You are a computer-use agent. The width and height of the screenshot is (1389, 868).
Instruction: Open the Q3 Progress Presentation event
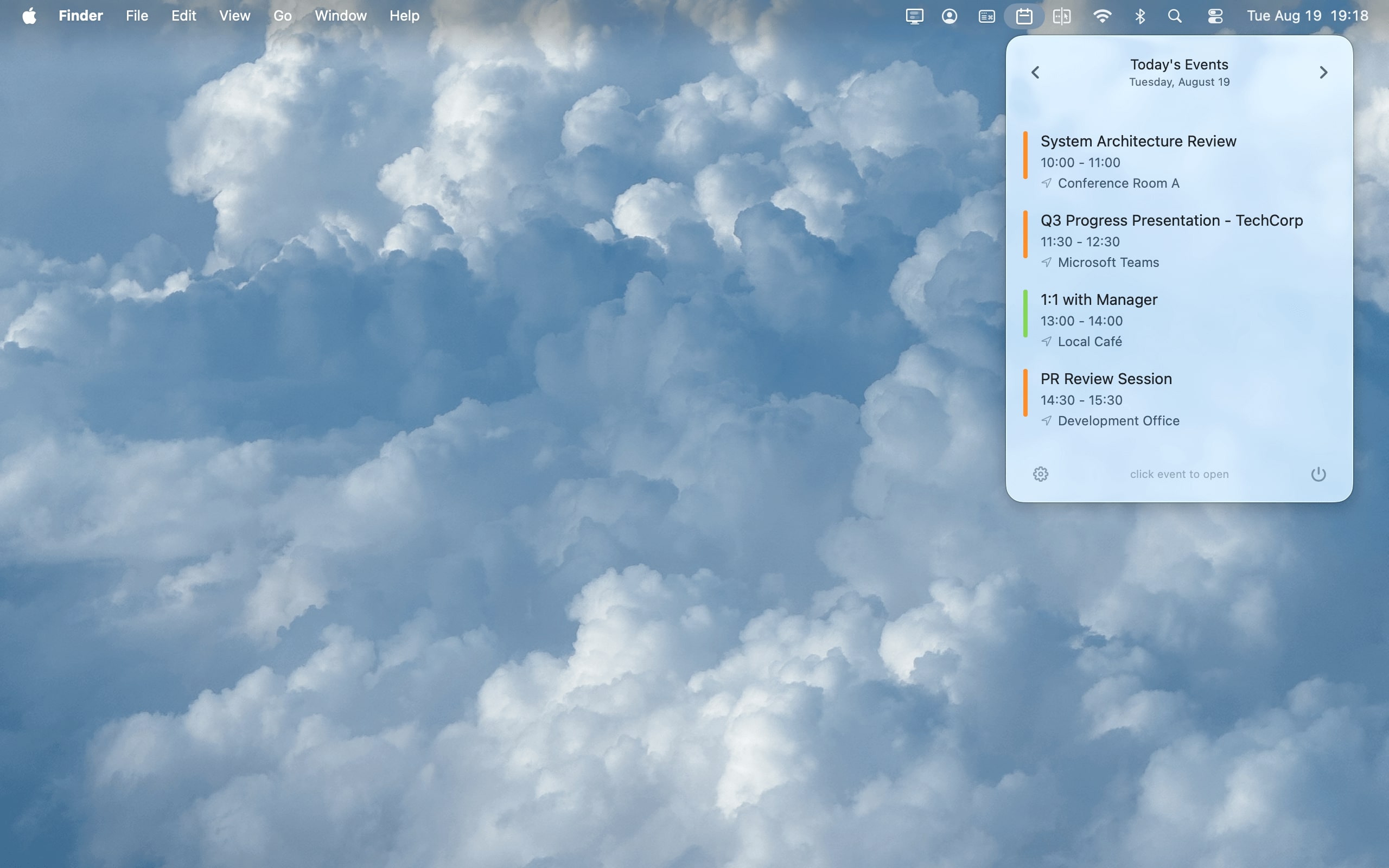pos(1171,220)
